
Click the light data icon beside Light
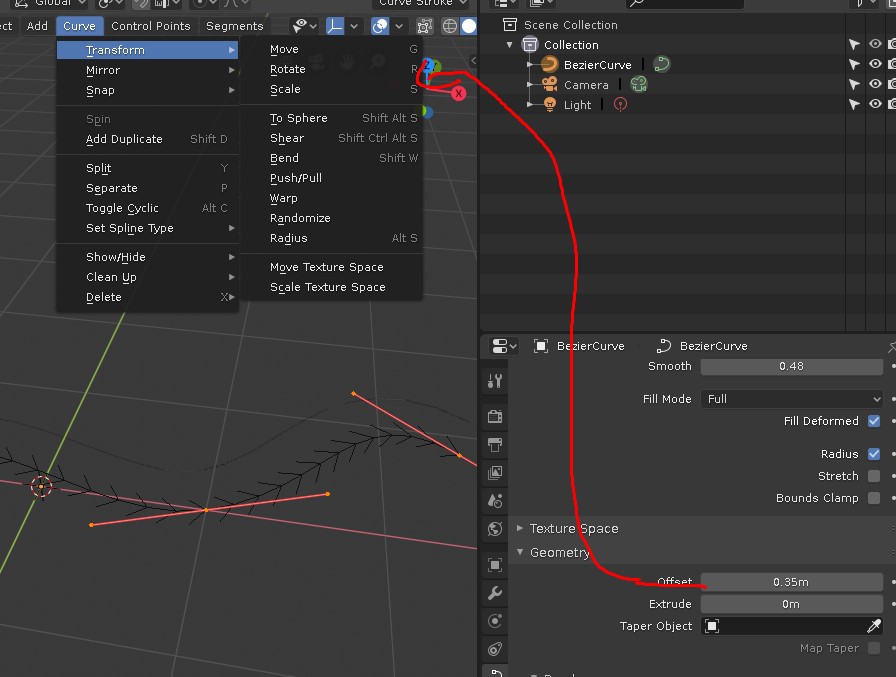pos(620,105)
